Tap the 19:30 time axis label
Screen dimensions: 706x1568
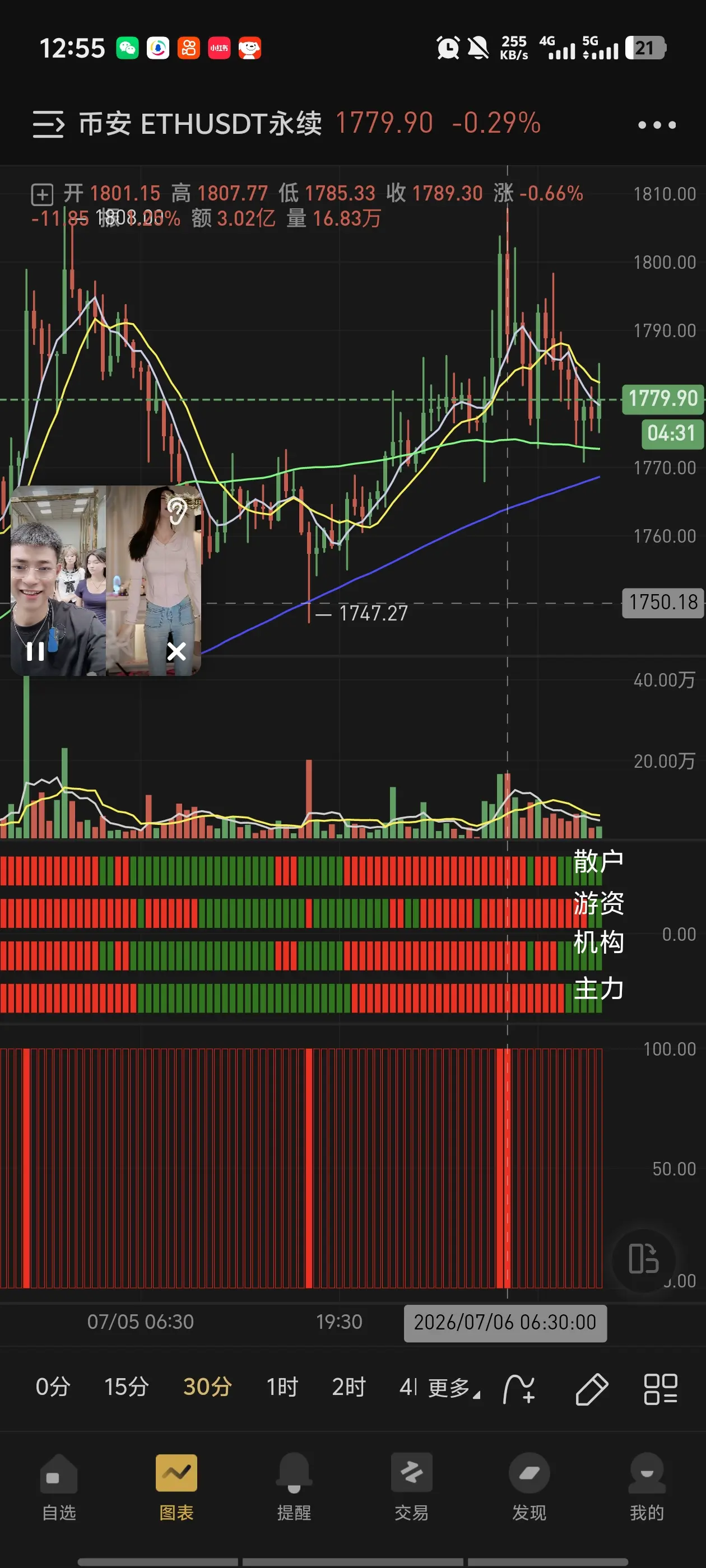[338, 1322]
